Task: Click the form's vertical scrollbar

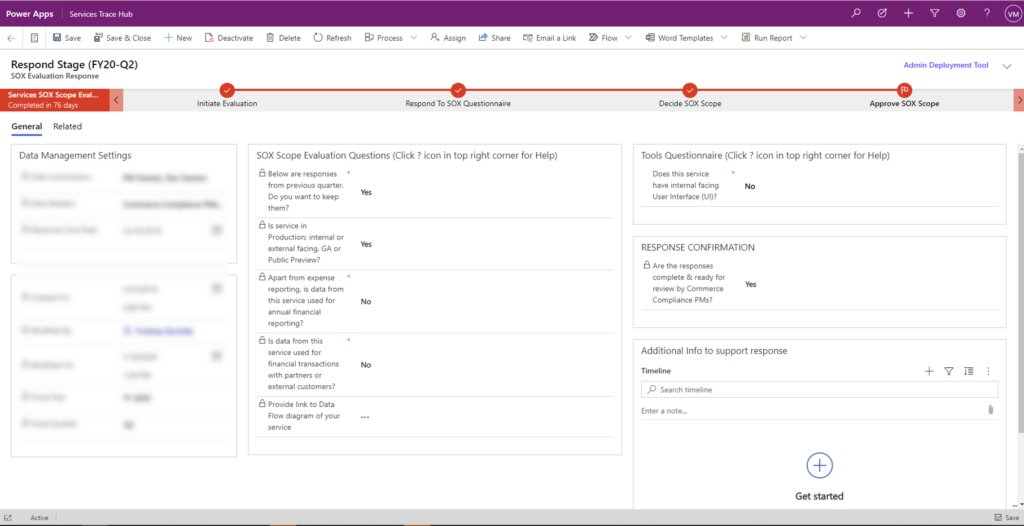Action: [1021, 293]
